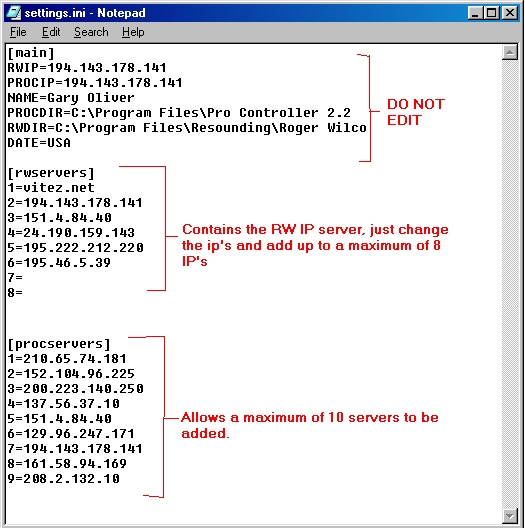Click on the 1=vitez.net entry
Image resolution: width=525 pixels, height=528 pixels.
click(x=51, y=188)
